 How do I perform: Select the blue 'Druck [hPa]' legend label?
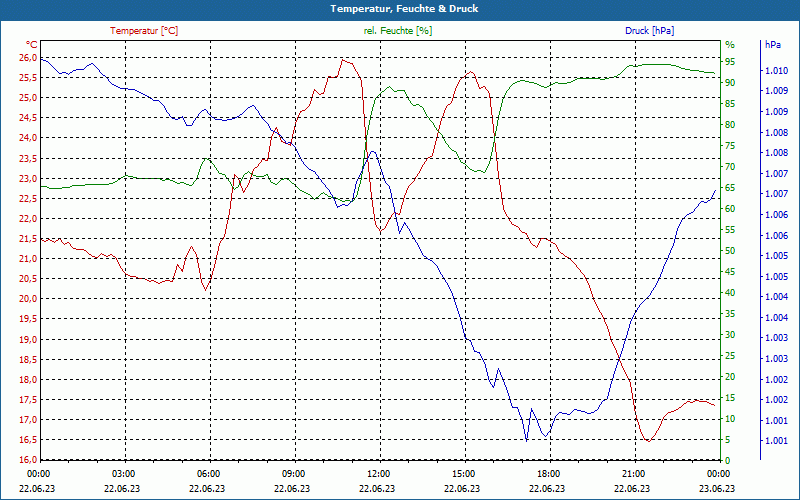pyautogui.click(x=649, y=31)
